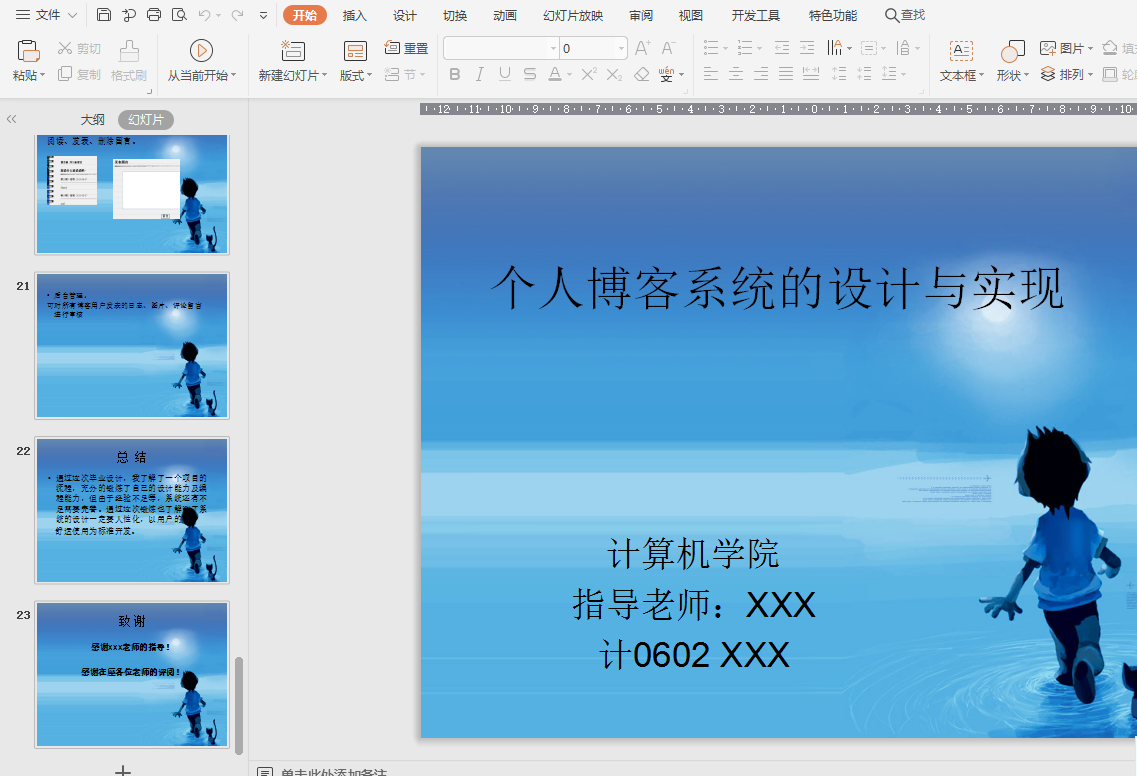Click the numbered list icon
The width and height of the screenshot is (1137, 776).
pyautogui.click(x=745, y=48)
